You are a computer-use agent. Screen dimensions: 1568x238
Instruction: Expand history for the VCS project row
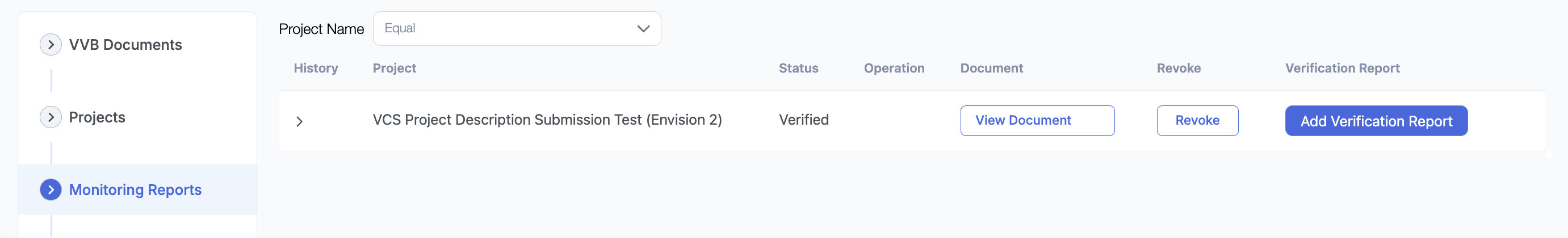tap(299, 121)
